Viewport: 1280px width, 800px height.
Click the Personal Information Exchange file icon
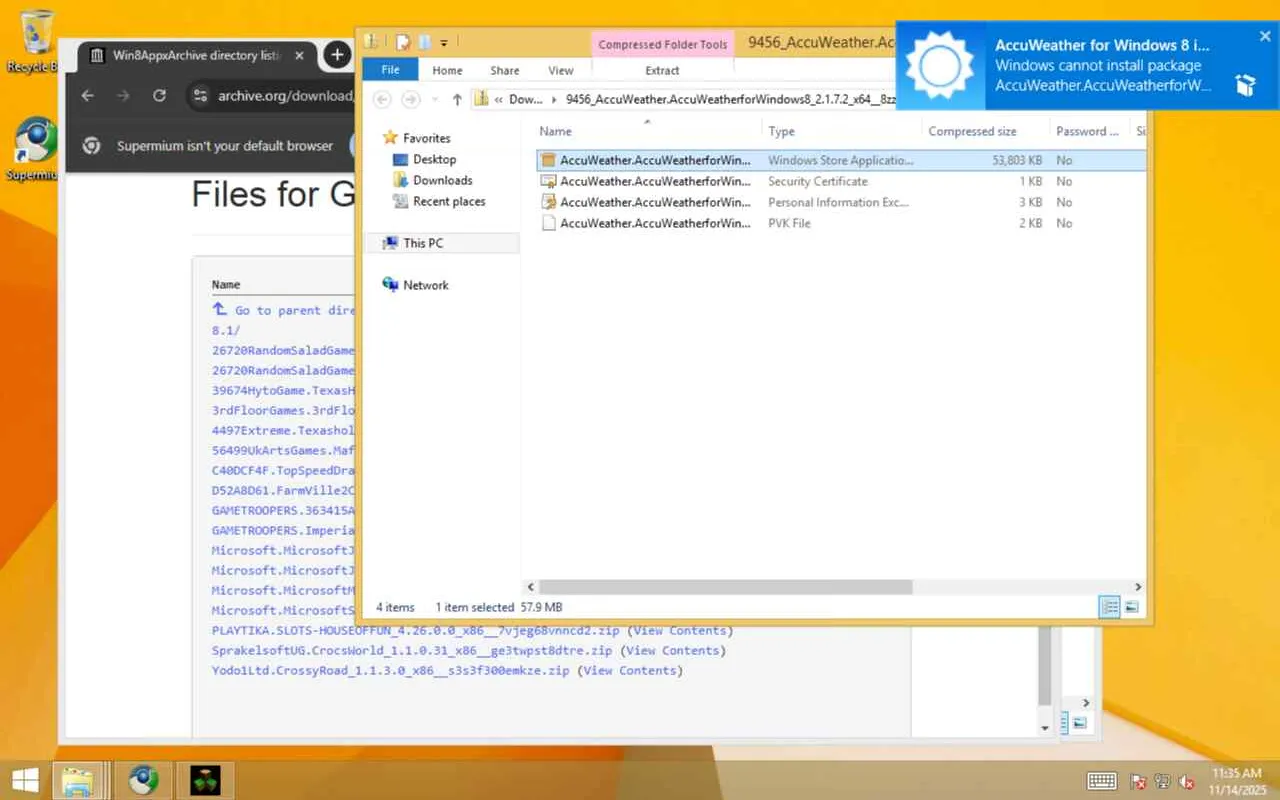point(548,202)
